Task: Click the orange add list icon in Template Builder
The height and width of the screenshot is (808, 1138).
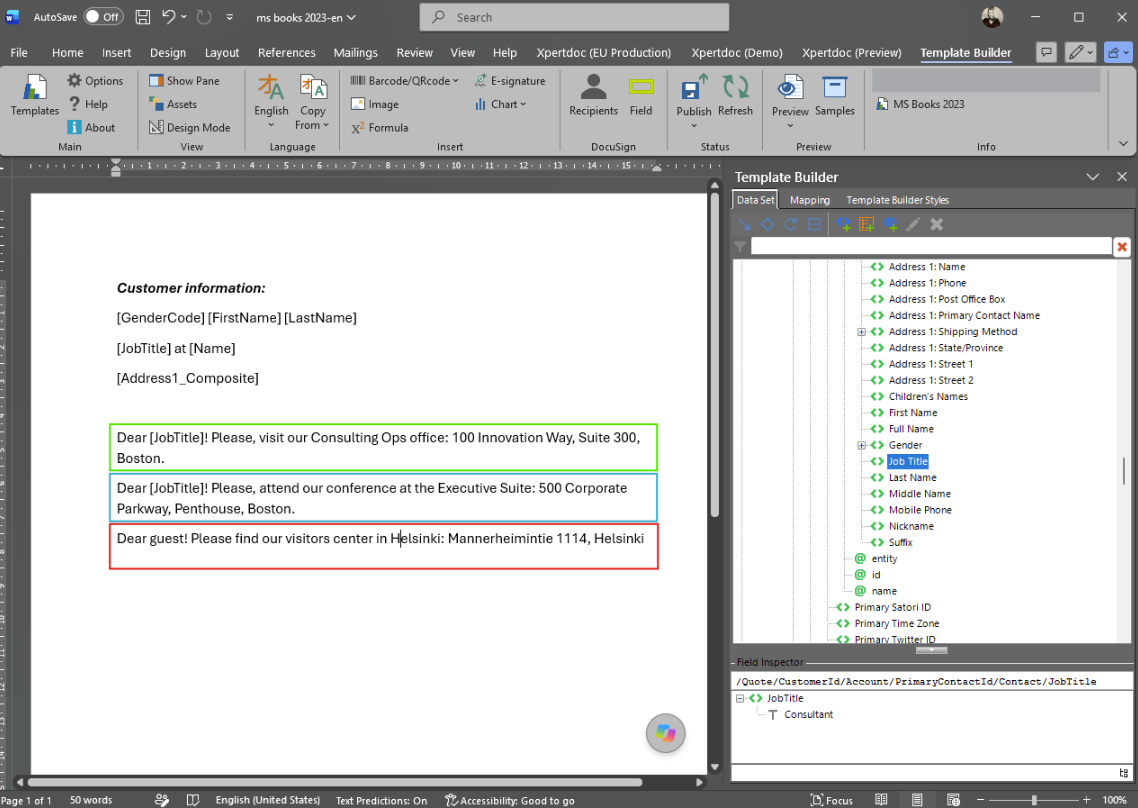Action: pyautogui.click(x=867, y=224)
